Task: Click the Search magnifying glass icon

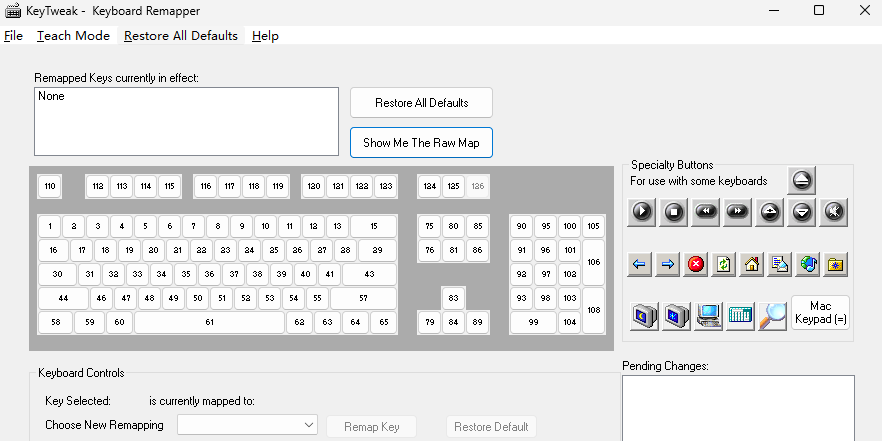Action: pos(772,316)
